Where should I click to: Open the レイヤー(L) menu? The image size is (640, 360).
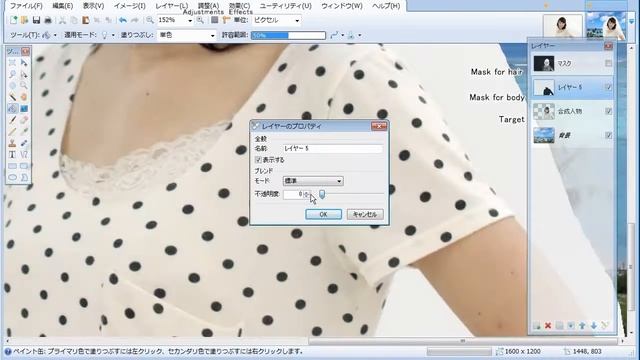pos(172,6)
